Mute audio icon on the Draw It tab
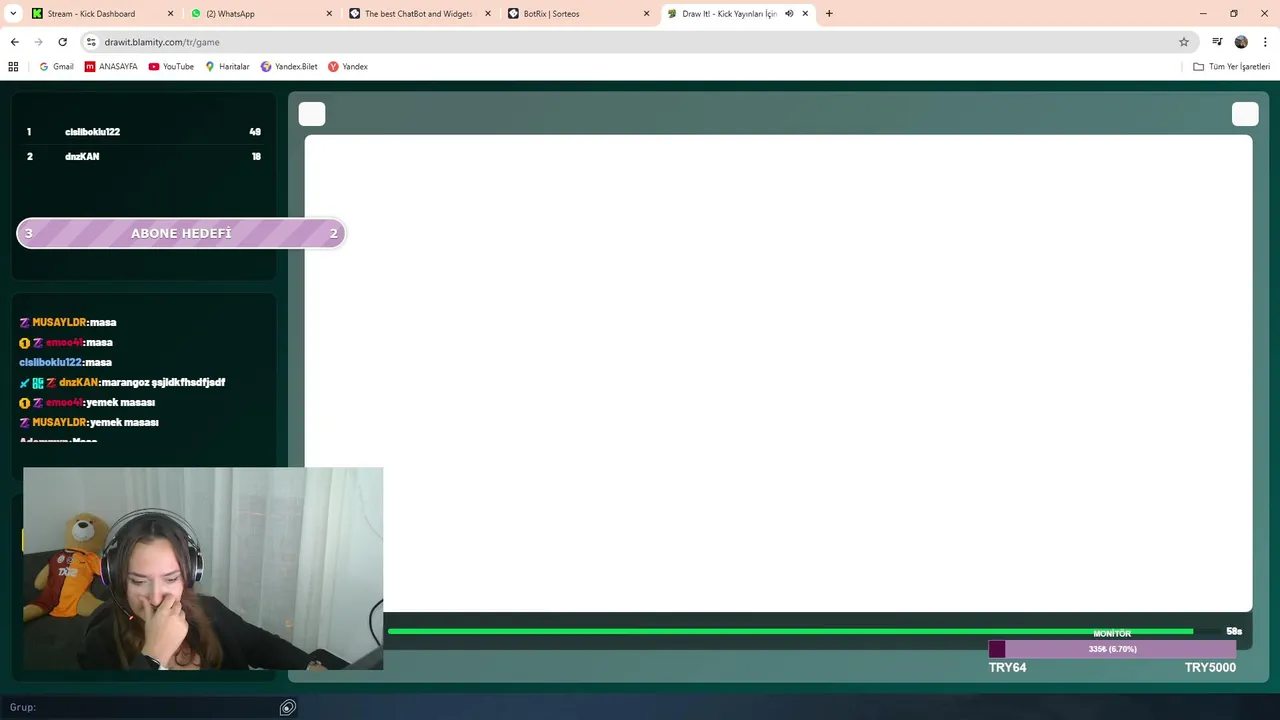The image size is (1280, 720). pyautogui.click(x=789, y=14)
